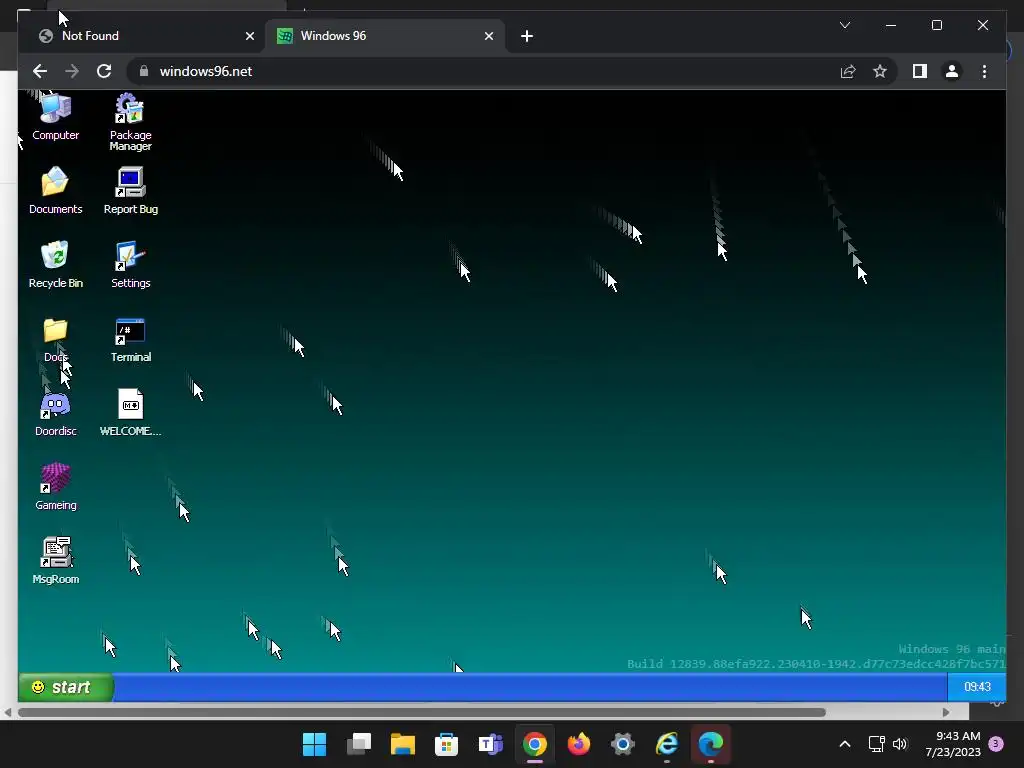Click the horizontal scrollbar thumb
The height and width of the screenshot is (768, 1024).
[x=422, y=712]
